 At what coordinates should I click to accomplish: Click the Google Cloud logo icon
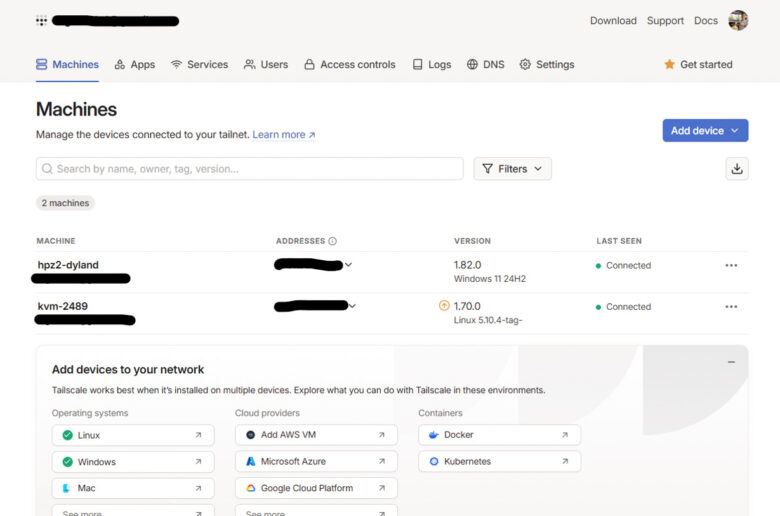(251, 489)
